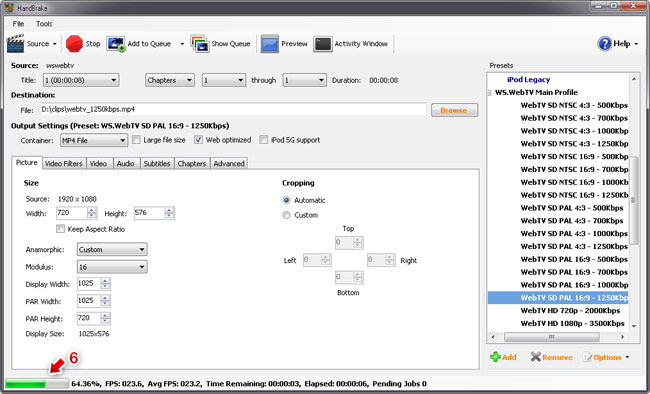Select preset WebTV SD NTSC 4:3 - 700Kbps

[574, 118]
